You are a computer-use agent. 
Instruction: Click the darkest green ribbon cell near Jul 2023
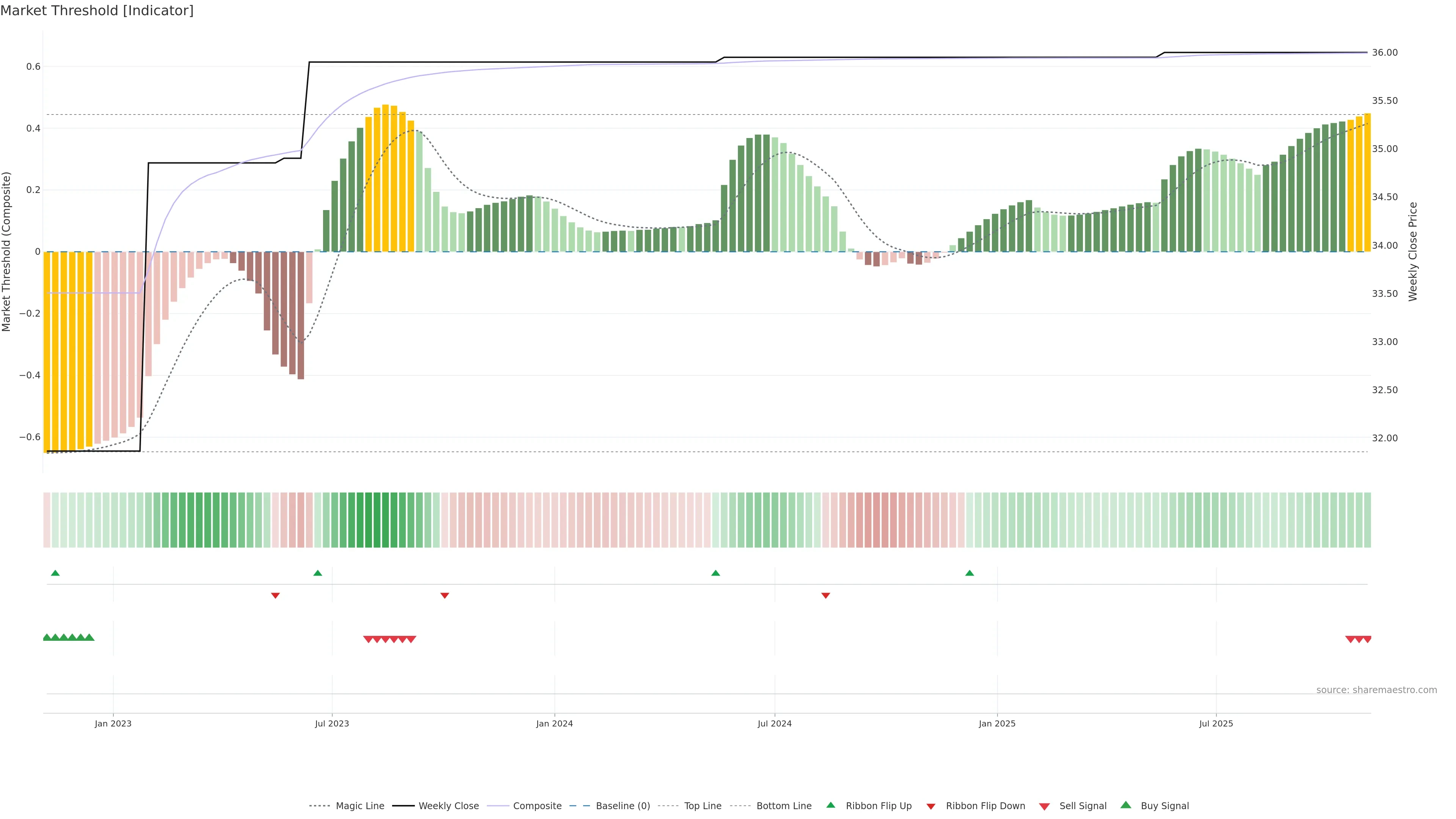(x=369, y=520)
